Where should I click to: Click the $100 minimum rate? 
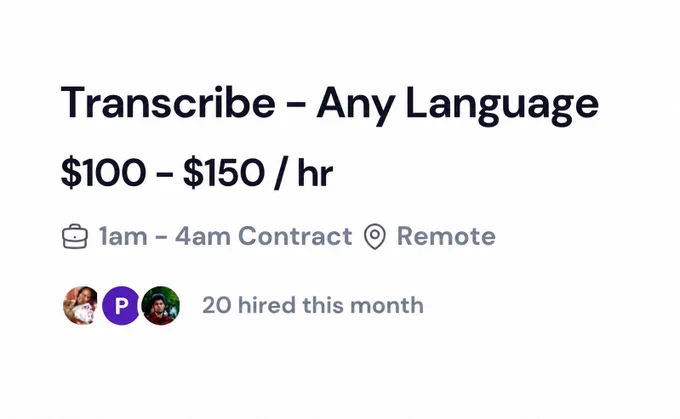[x=103, y=173]
